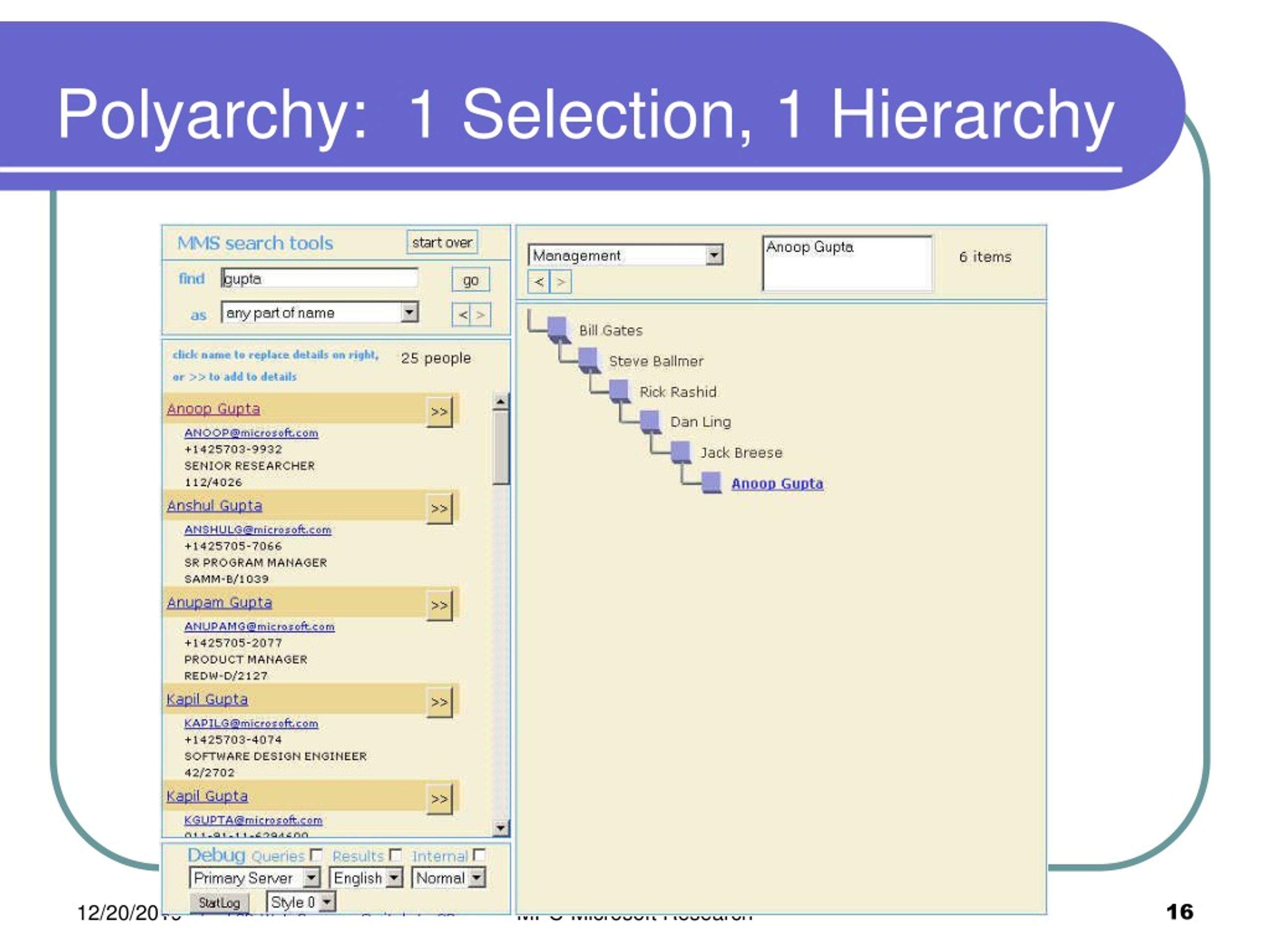Click the Rick Rashid node icon
This screenshot has height=952, width=1270.
point(620,391)
